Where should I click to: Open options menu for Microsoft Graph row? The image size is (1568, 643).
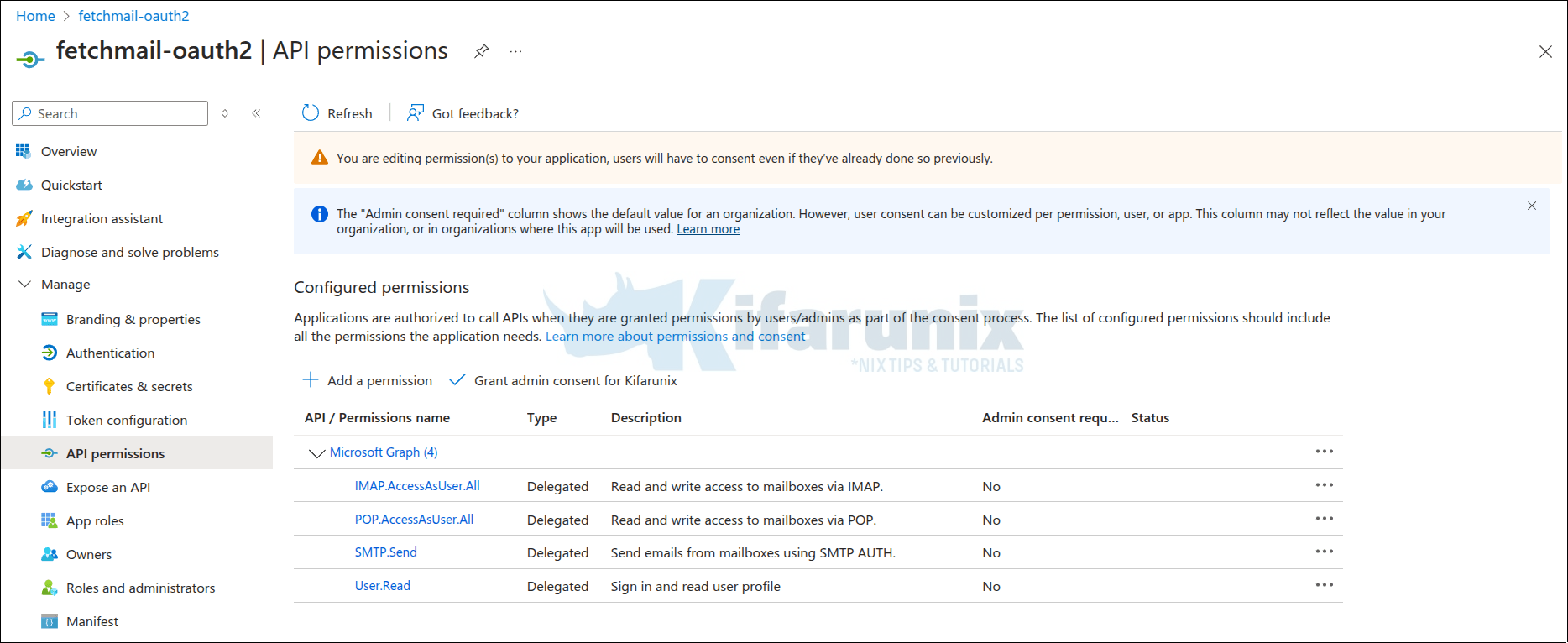pos(1325,452)
